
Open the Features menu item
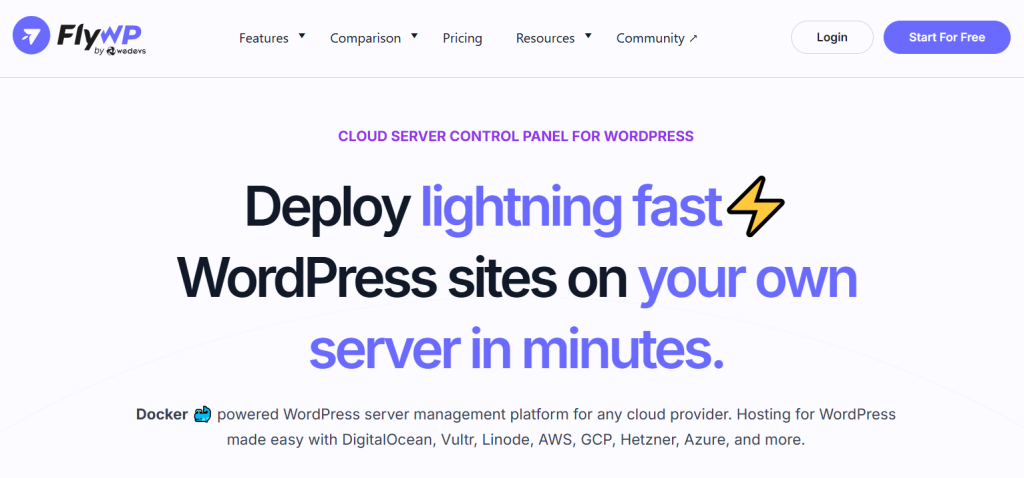(264, 38)
